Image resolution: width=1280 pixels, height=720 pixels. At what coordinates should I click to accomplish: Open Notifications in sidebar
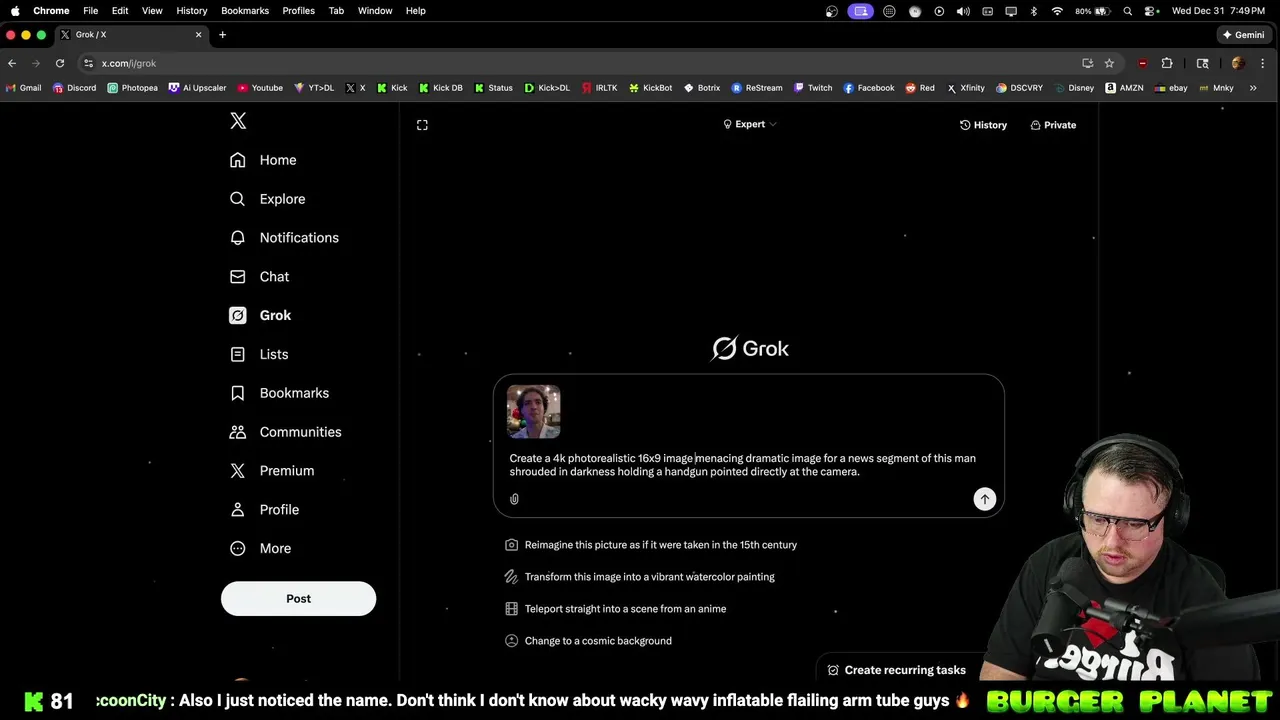(284, 238)
